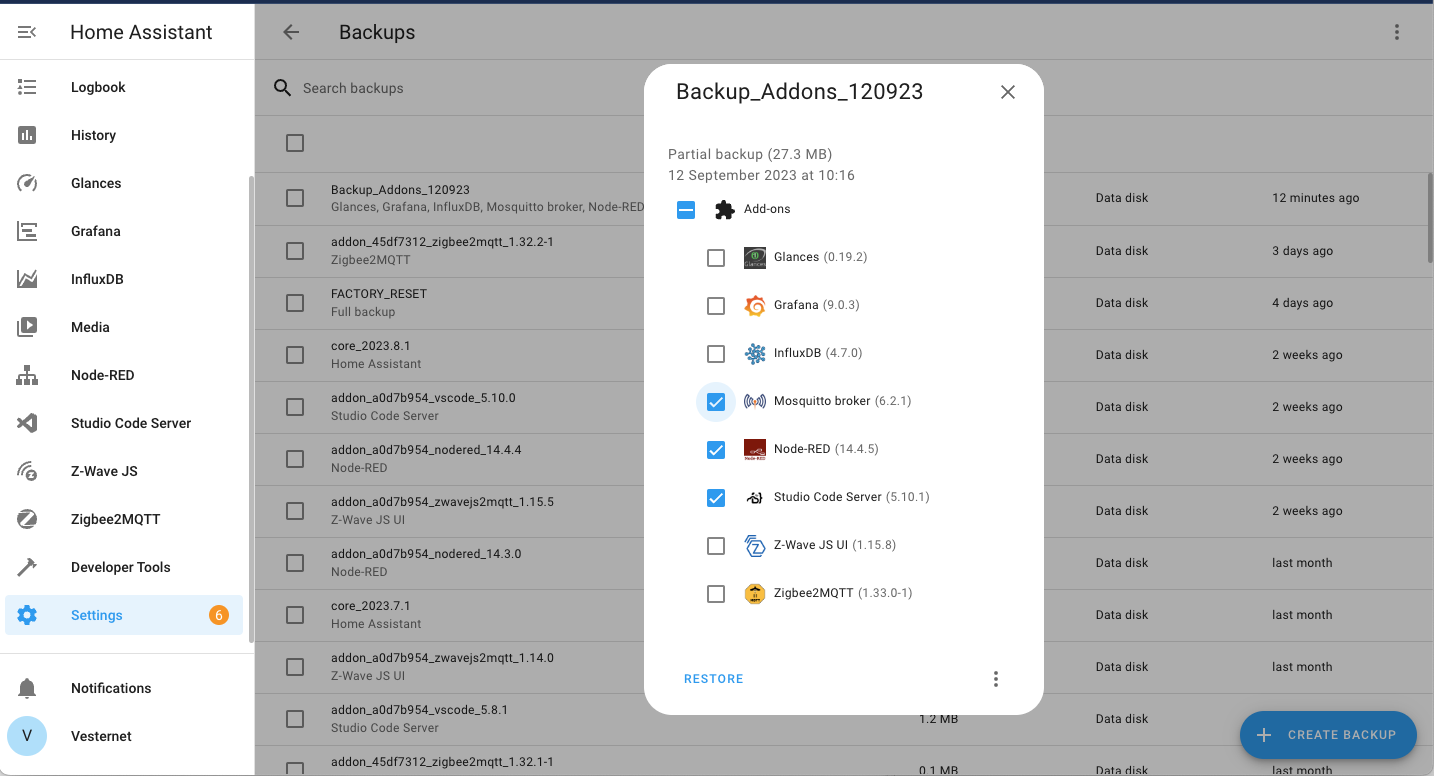1434x776 pixels.
Task: Check the InfluxDB (4.7.0) checkbox
Action: pyautogui.click(x=716, y=354)
